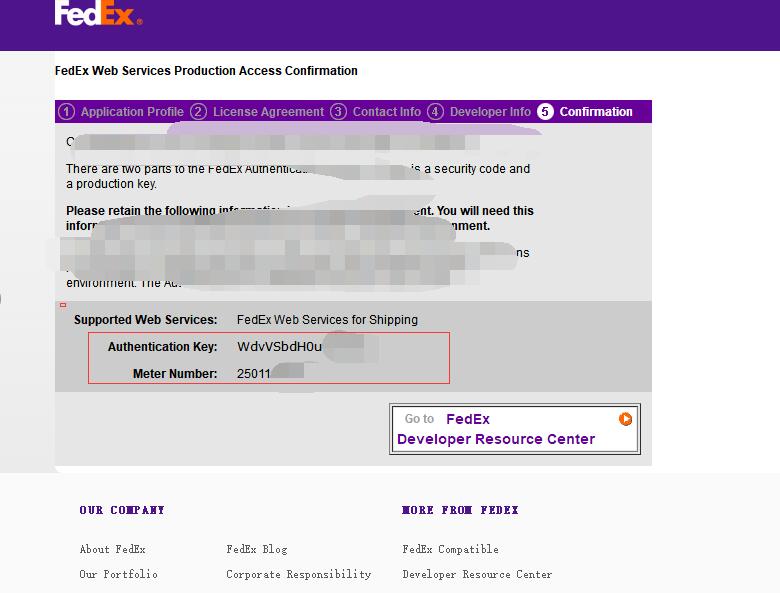Click the Authentication Key value WdvVSbdH0u
This screenshot has height=593, width=780.
click(x=280, y=347)
